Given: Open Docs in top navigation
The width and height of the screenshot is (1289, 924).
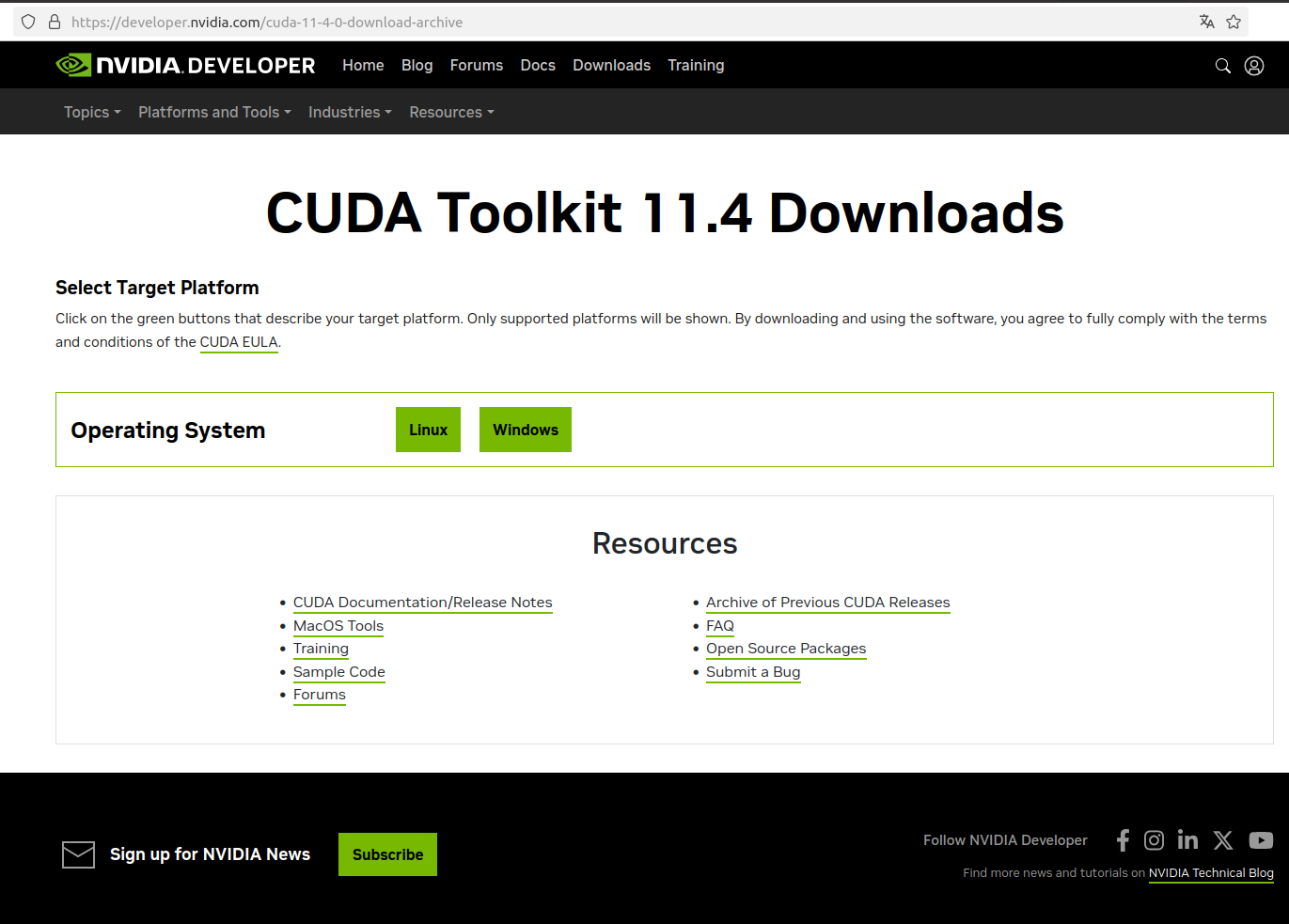Looking at the screenshot, I should point(538,65).
